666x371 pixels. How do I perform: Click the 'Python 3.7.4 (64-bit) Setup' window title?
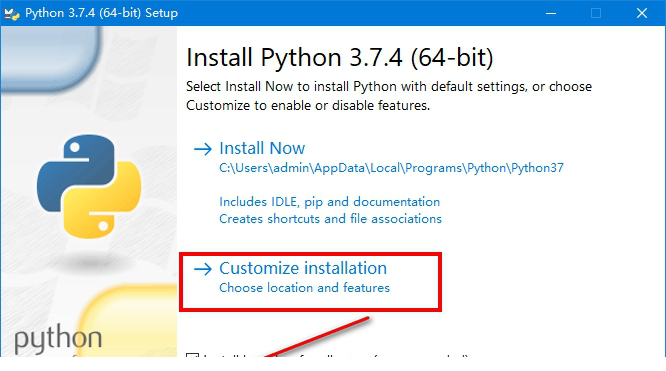pos(101,13)
